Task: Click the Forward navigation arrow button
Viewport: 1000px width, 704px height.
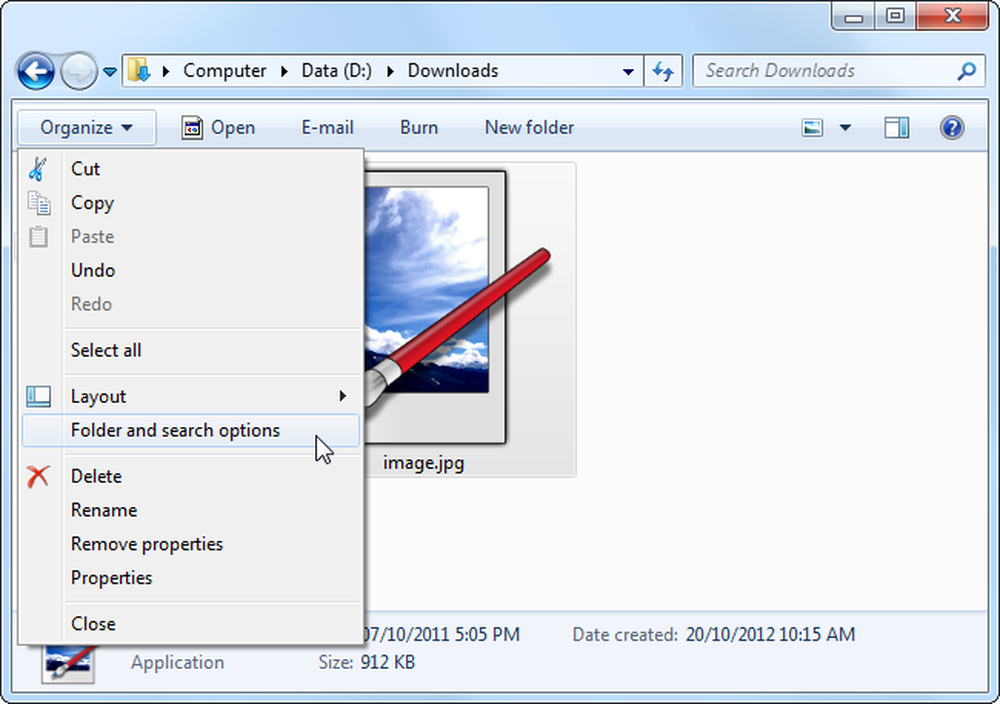Action: point(78,71)
